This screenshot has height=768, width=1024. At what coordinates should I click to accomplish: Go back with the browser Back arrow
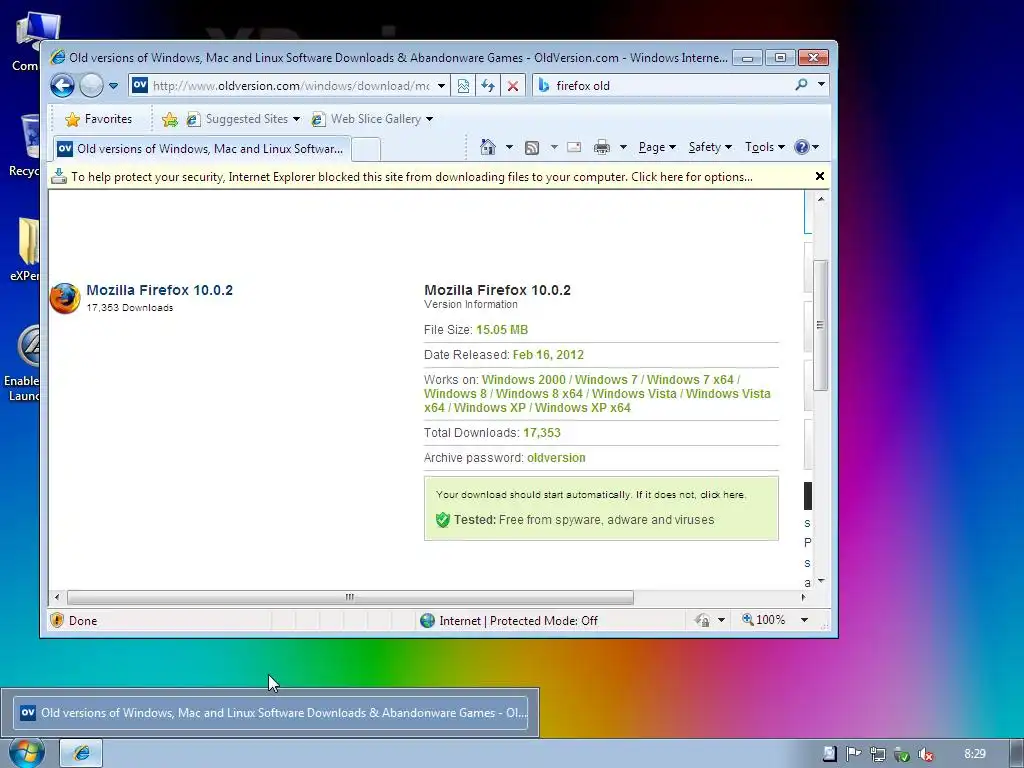pos(63,86)
